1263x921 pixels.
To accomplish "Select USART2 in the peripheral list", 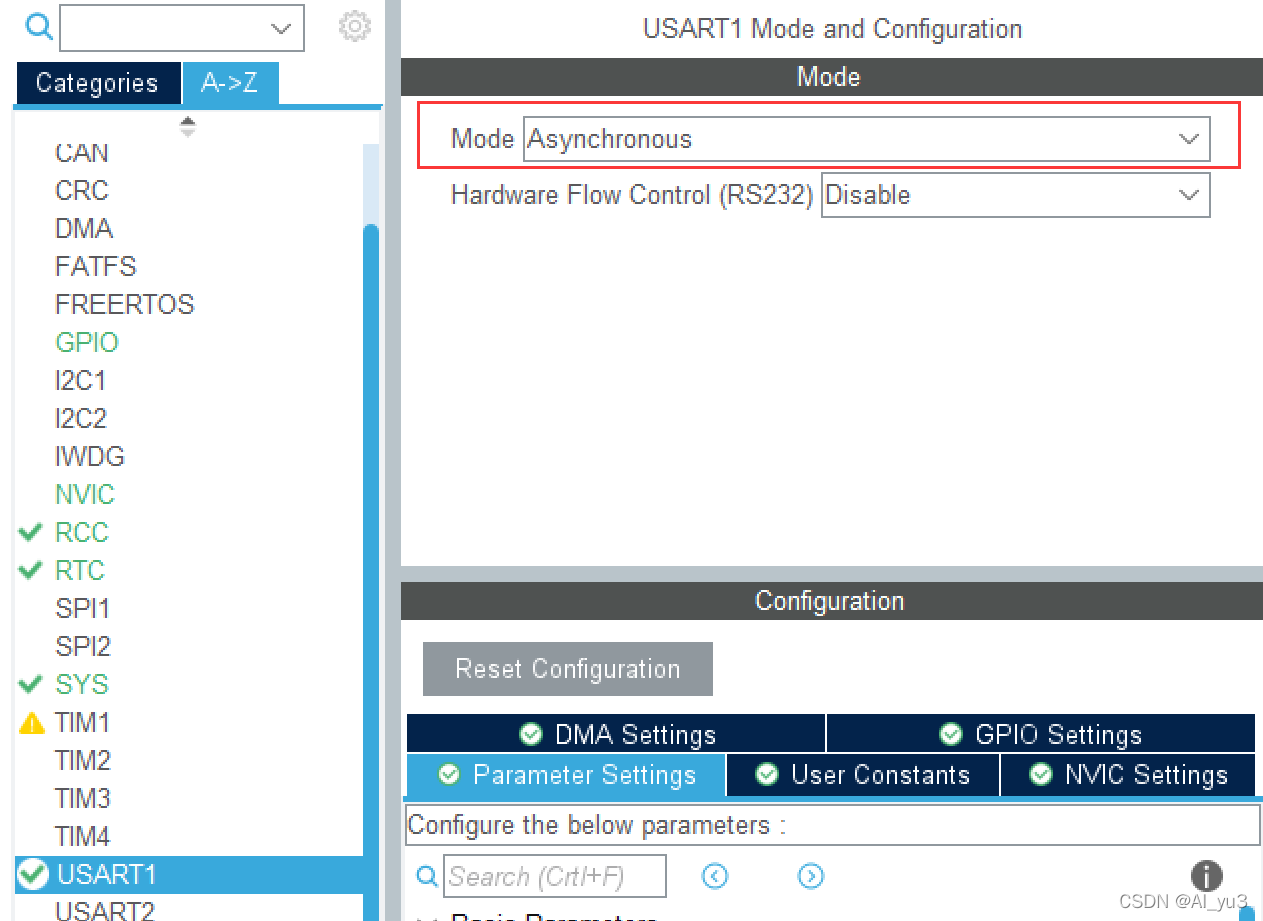I will coord(105,910).
